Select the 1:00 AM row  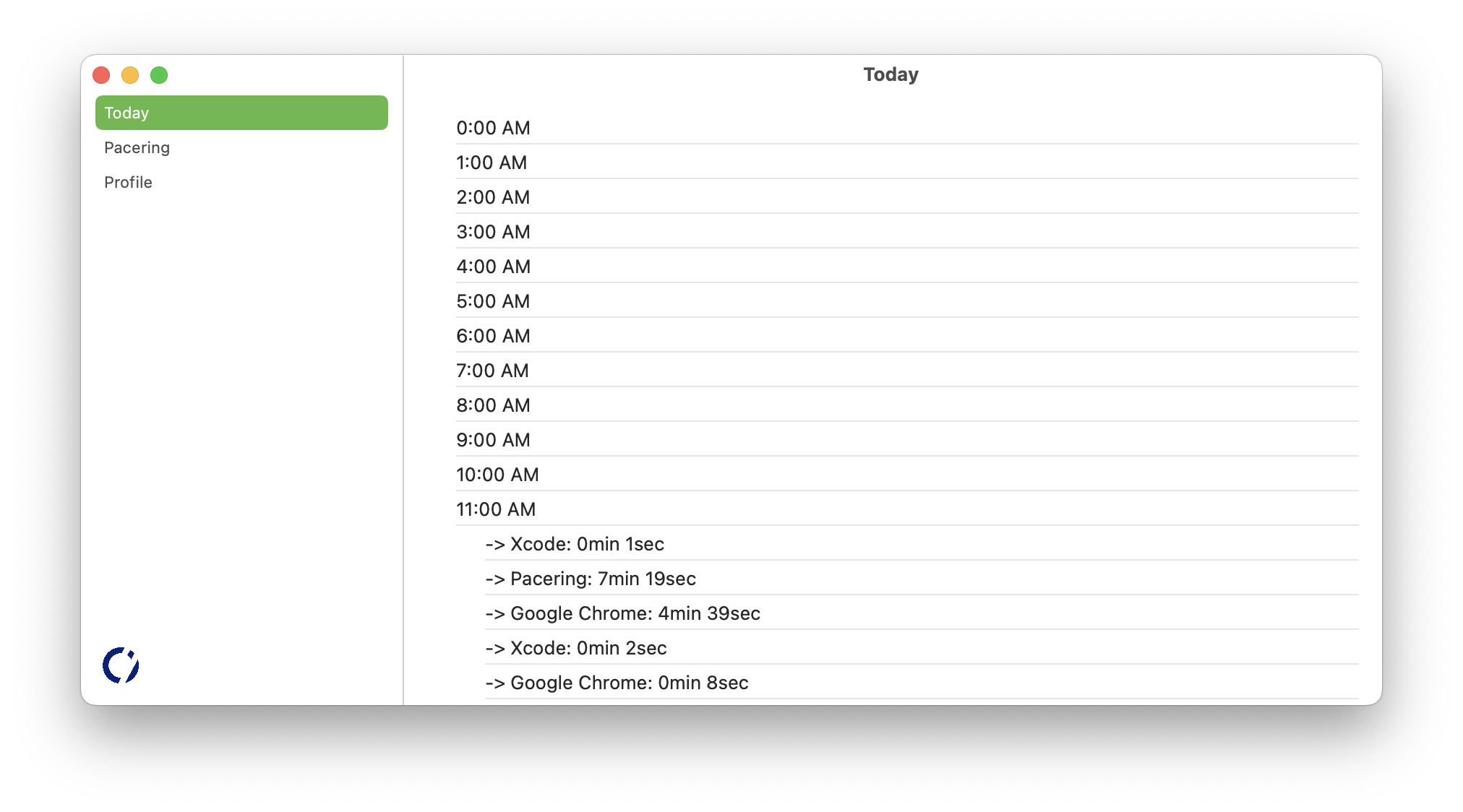pyautogui.click(x=907, y=163)
